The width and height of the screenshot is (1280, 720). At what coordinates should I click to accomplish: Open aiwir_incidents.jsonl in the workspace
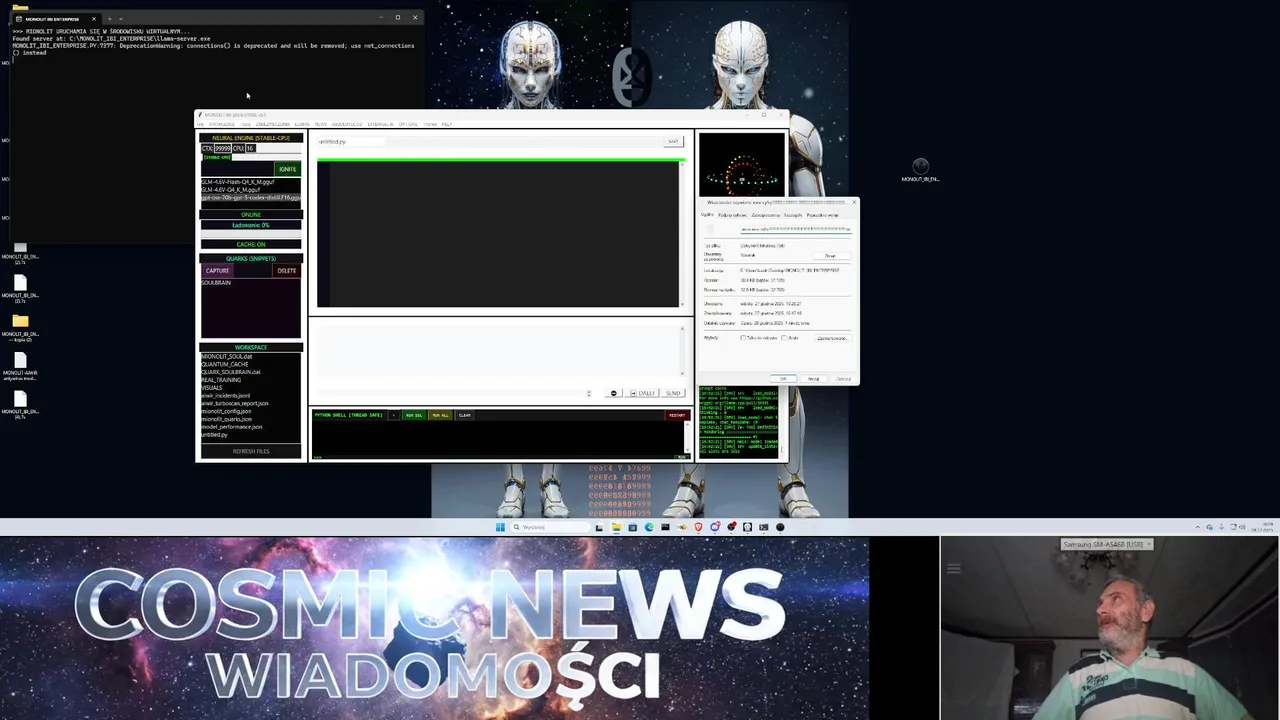pos(226,396)
